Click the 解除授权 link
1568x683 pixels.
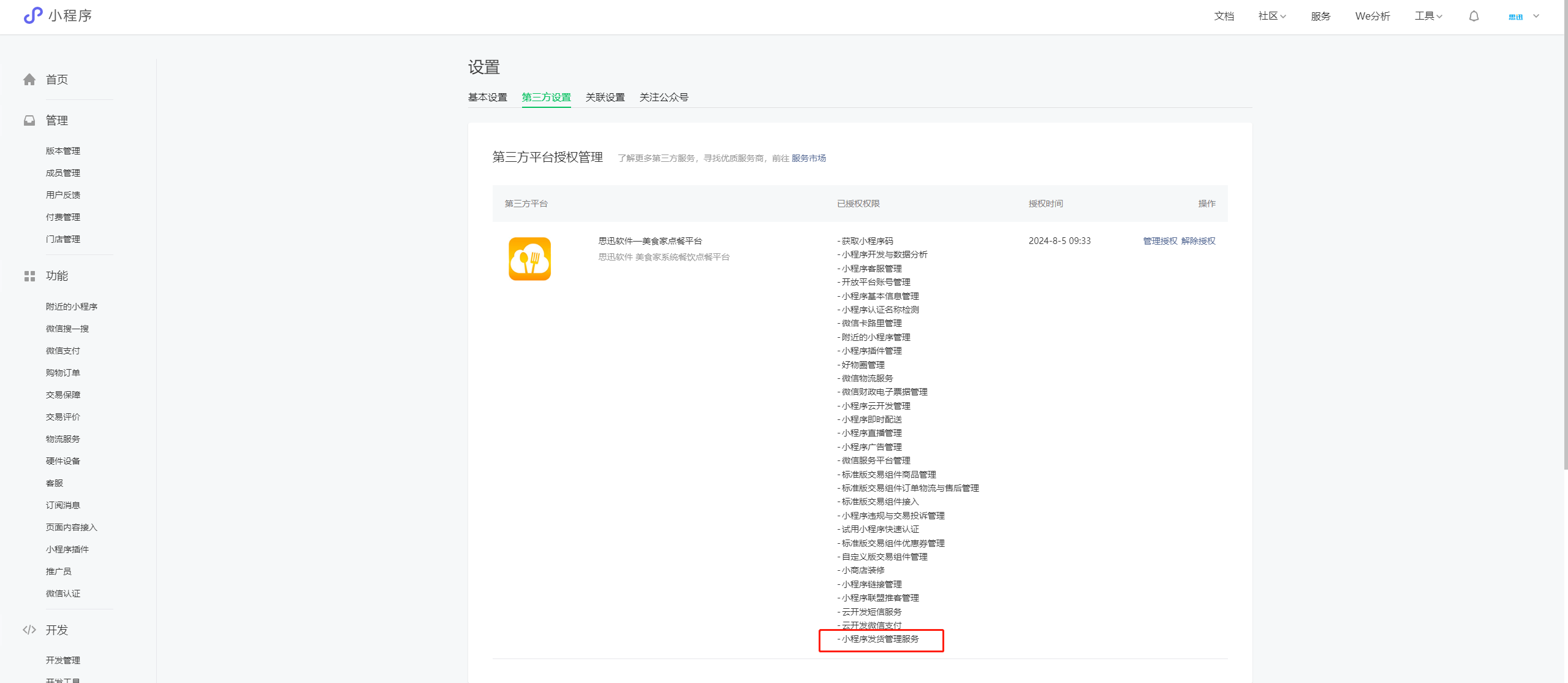(x=1198, y=241)
